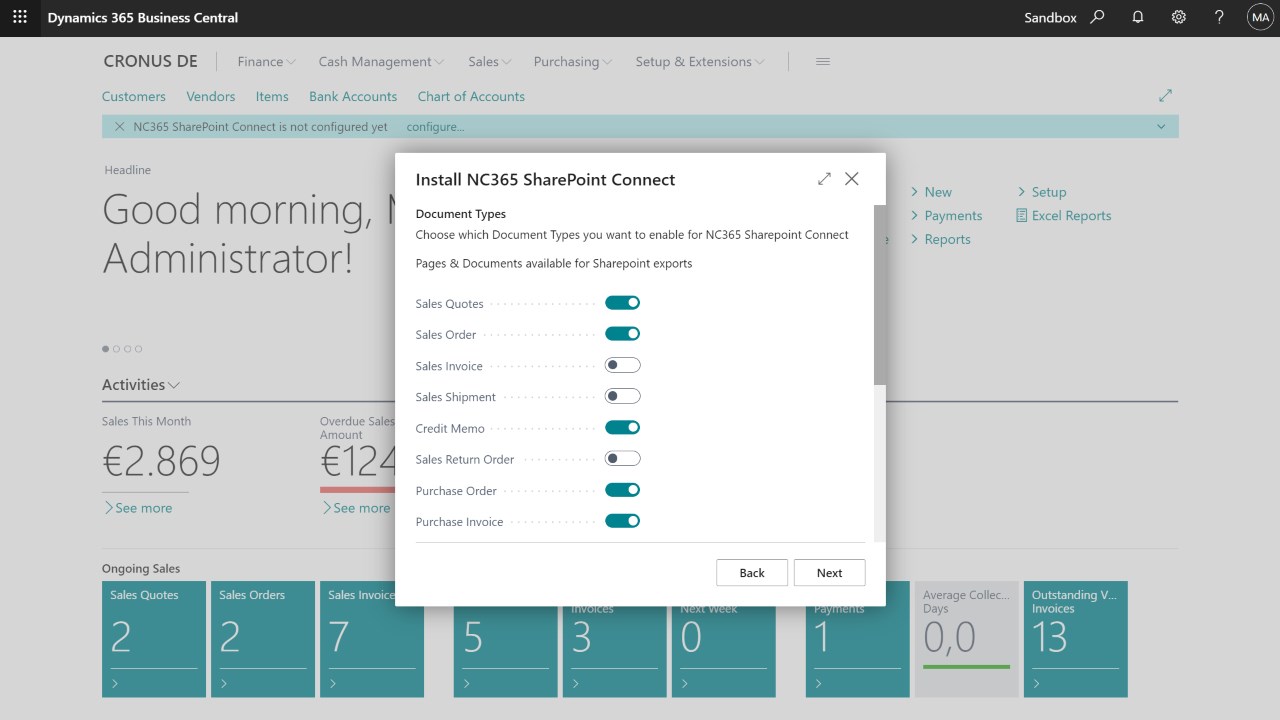Expand the Finance menu
1280x720 pixels.
click(267, 62)
